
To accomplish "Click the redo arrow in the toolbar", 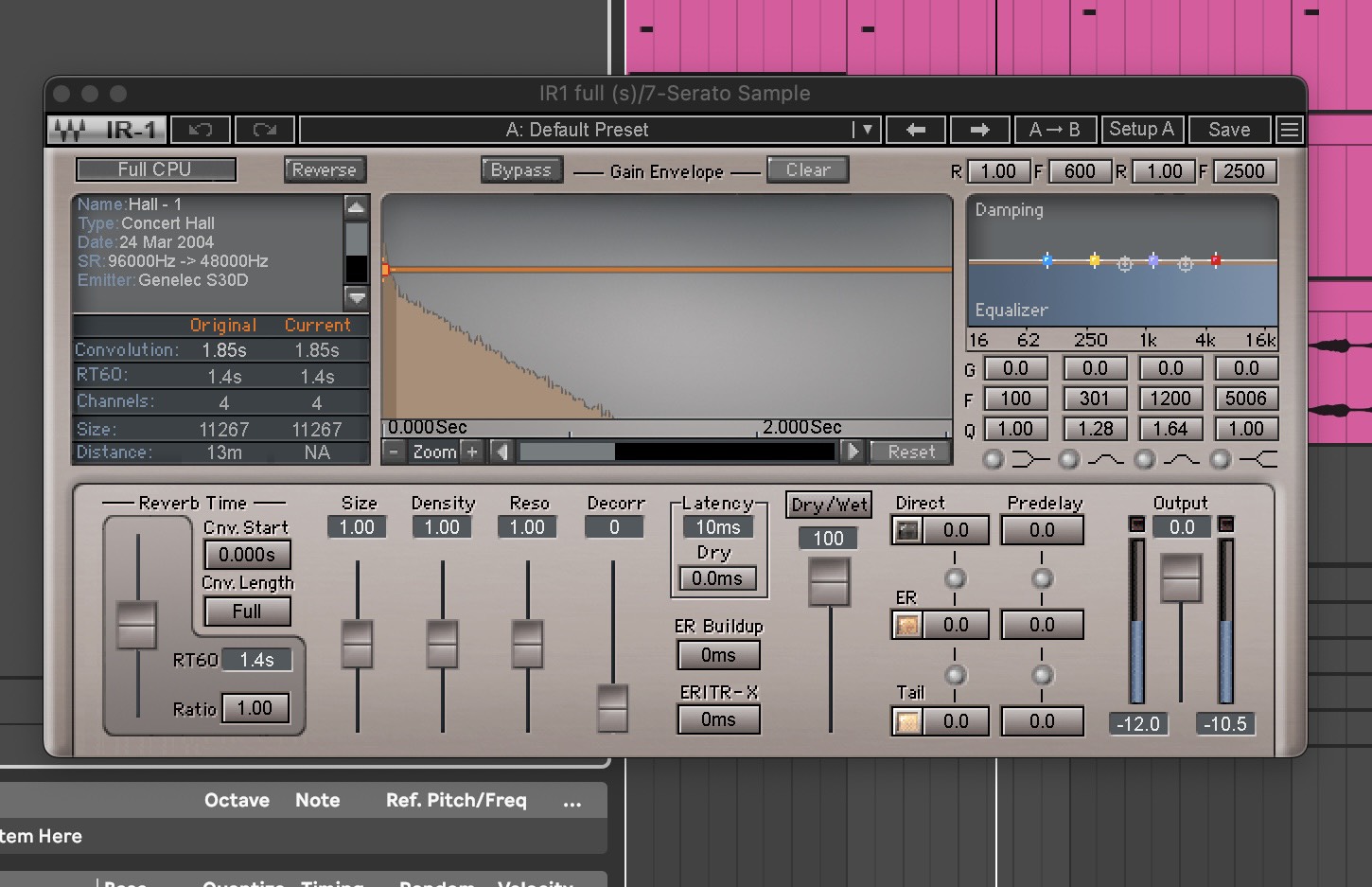I will (x=265, y=130).
